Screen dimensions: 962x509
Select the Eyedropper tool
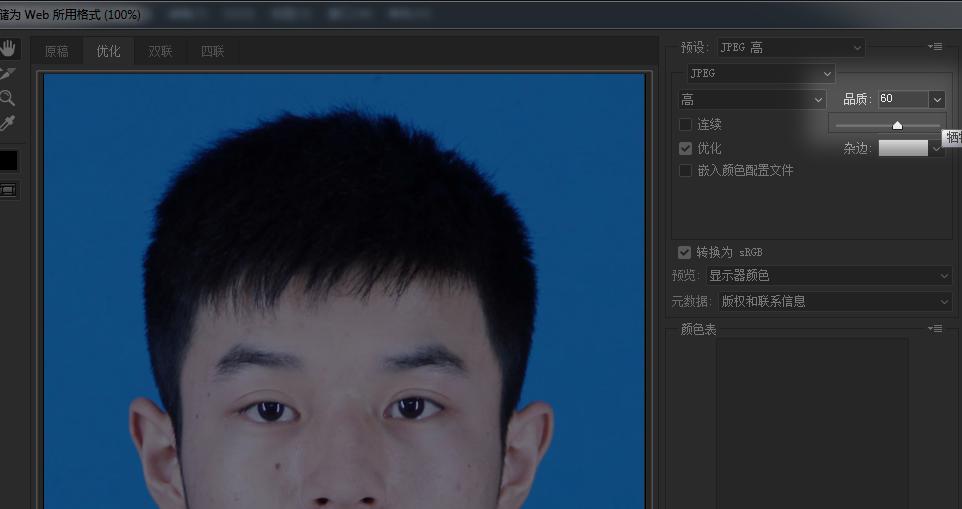[x=7, y=123]
